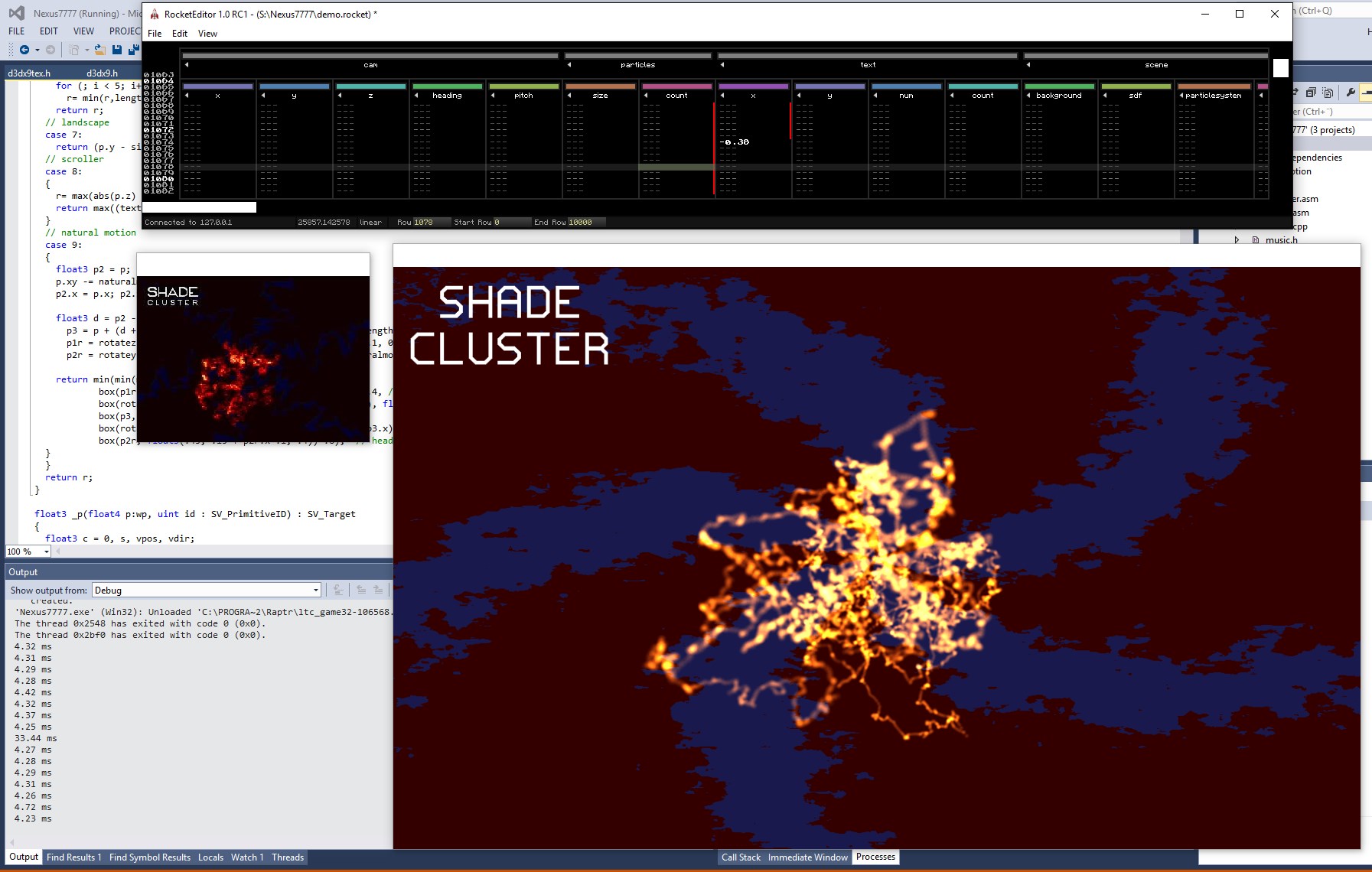Click the Output find message in code icon
Screen dimensions: 1372x872
[x=337, y=590]
